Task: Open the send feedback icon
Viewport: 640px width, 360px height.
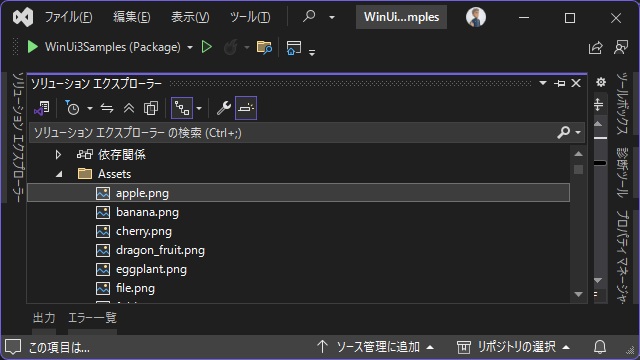Action: [621, 47]
